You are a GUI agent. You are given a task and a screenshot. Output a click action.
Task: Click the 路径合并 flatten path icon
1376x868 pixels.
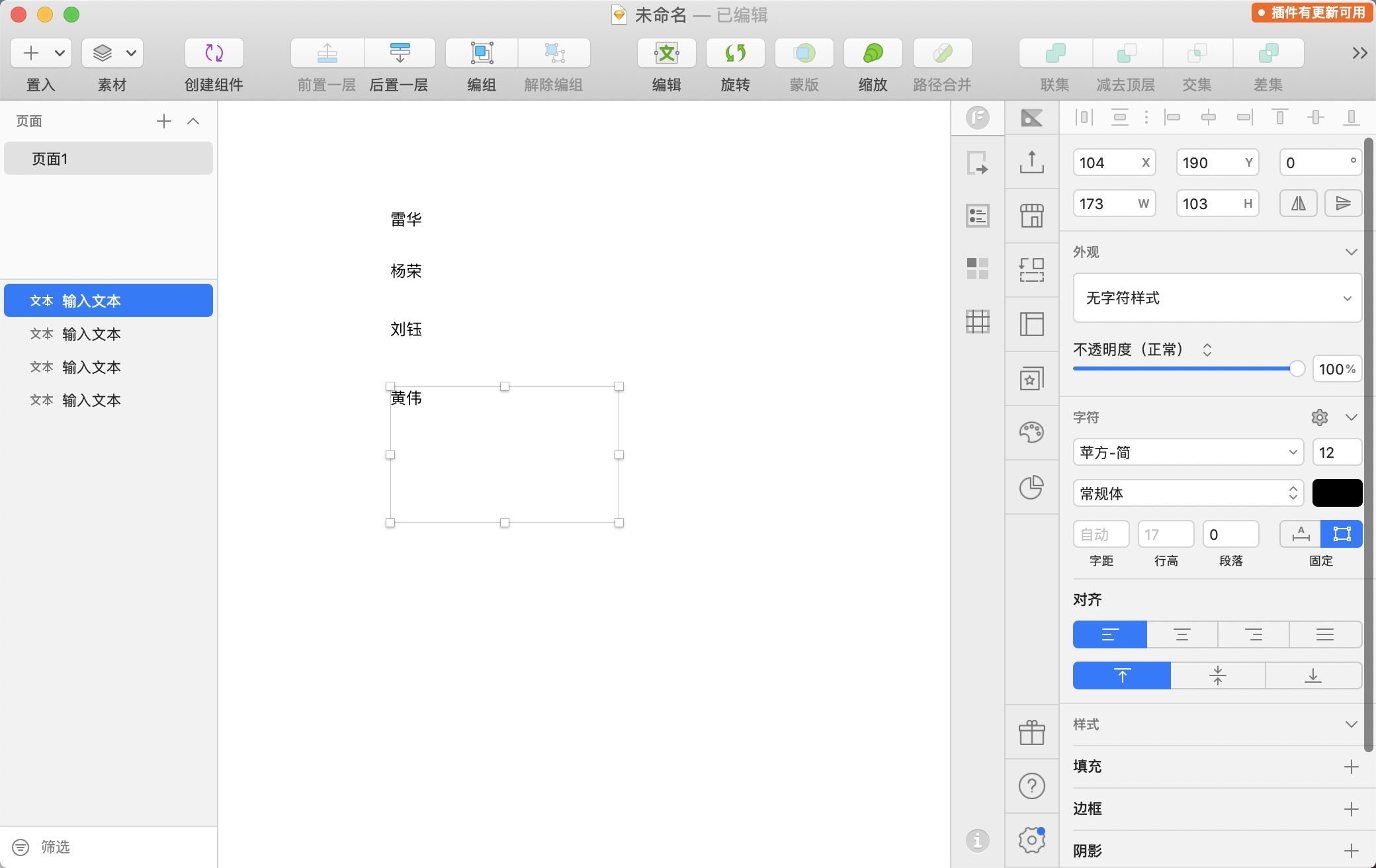(943, 53)
